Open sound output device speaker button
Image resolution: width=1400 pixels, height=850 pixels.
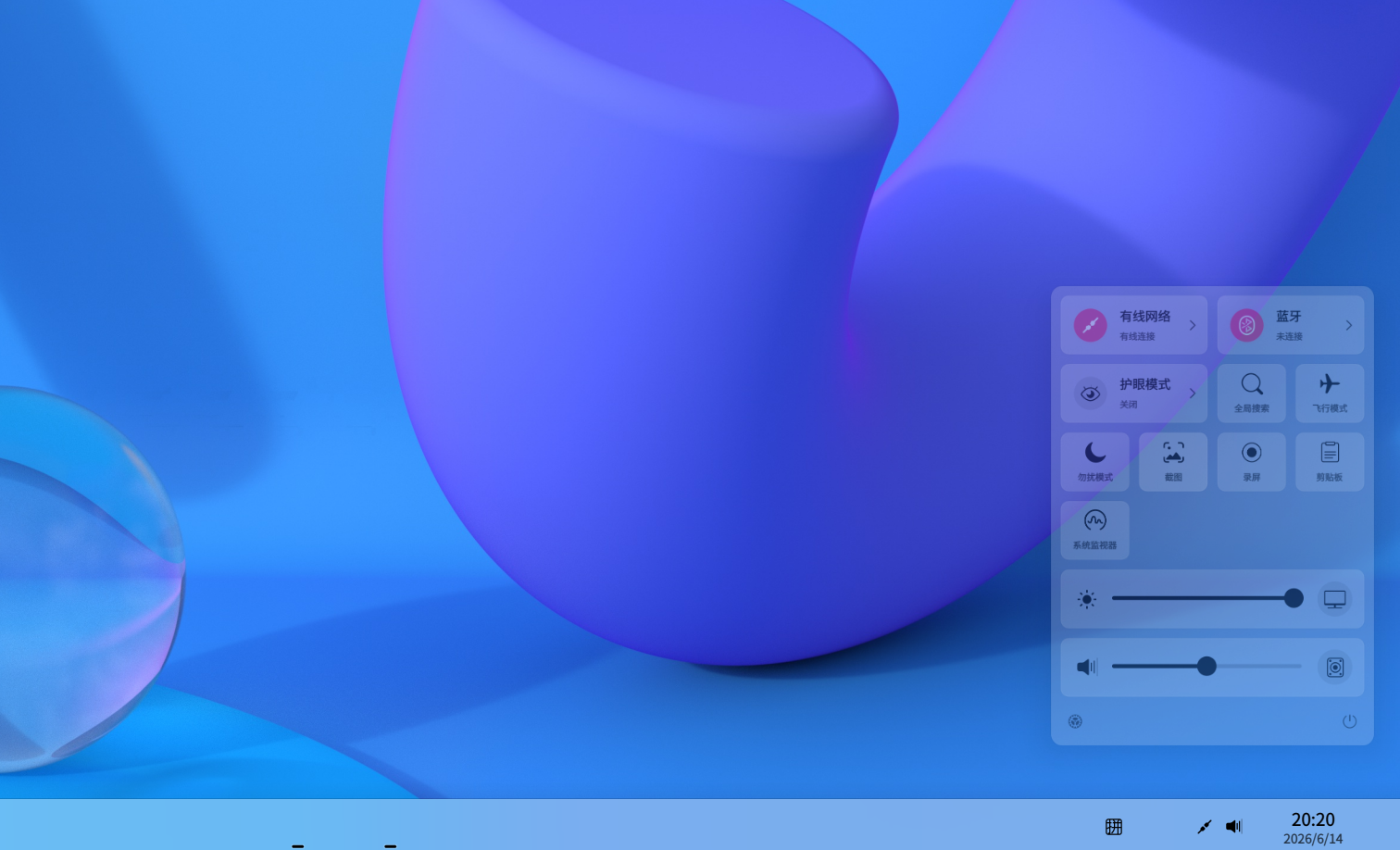pyautogui.click(x=1335, y=667)
